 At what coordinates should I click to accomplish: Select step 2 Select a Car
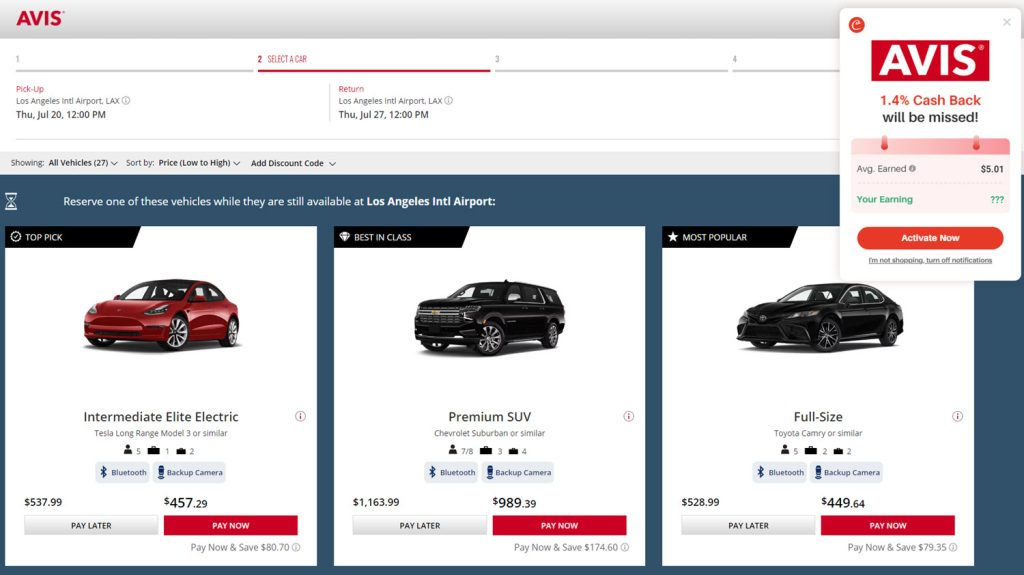coord(374,61)
